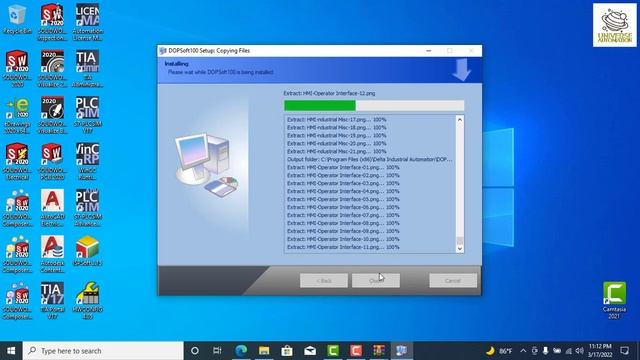The image size is (640, 360).
Task: Open SOLIDWORKS Electrical desktop shortcut
Action: [x=17, y=161]
